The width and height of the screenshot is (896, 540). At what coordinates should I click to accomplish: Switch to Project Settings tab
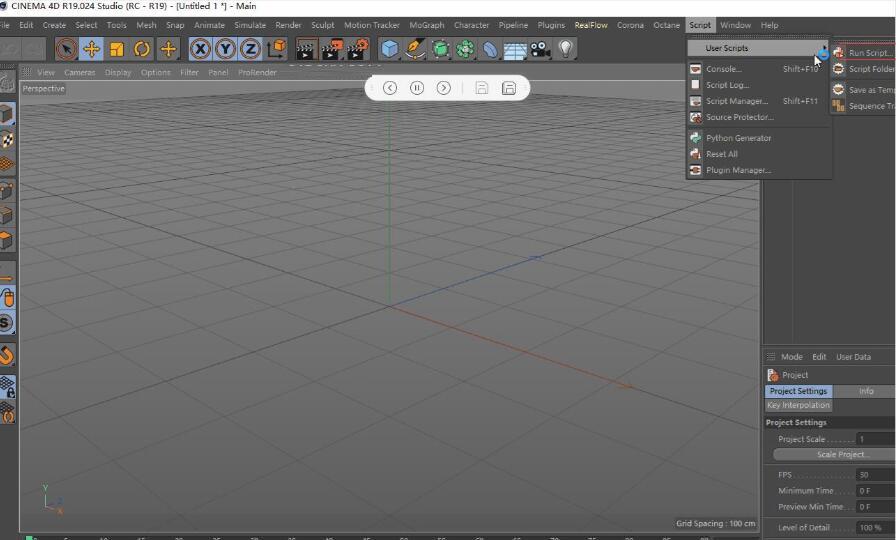point(798,391)
